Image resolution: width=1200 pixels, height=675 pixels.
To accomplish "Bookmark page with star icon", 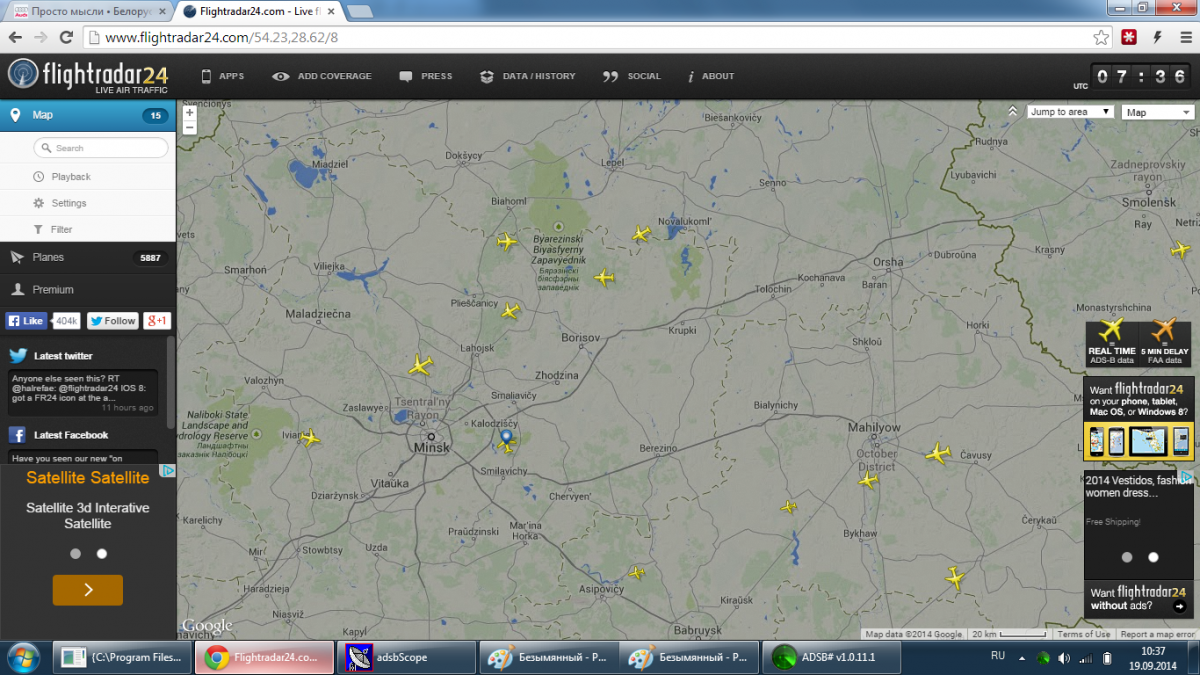I will coord(1101,37).
